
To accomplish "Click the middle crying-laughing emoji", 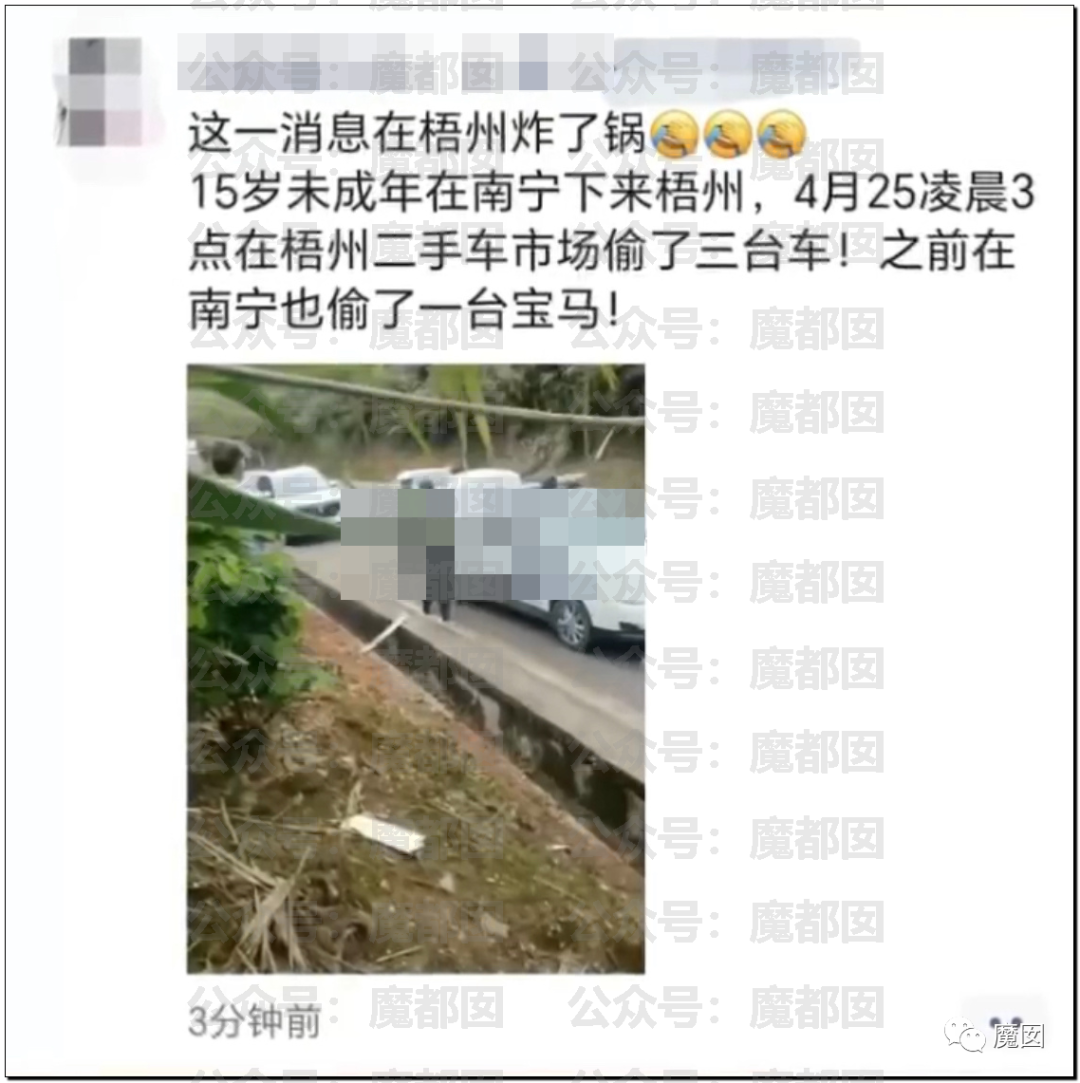I will 728,134.
